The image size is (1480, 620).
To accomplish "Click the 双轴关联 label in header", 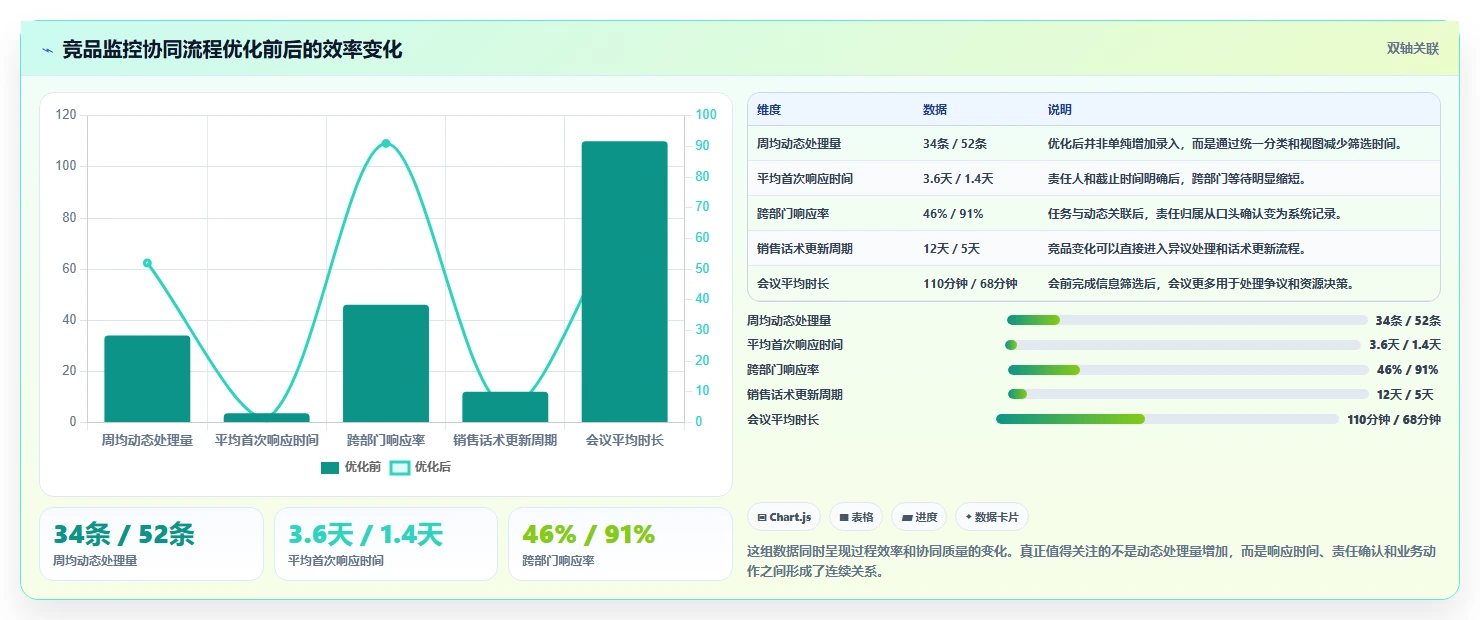I will click(1413, 49).
